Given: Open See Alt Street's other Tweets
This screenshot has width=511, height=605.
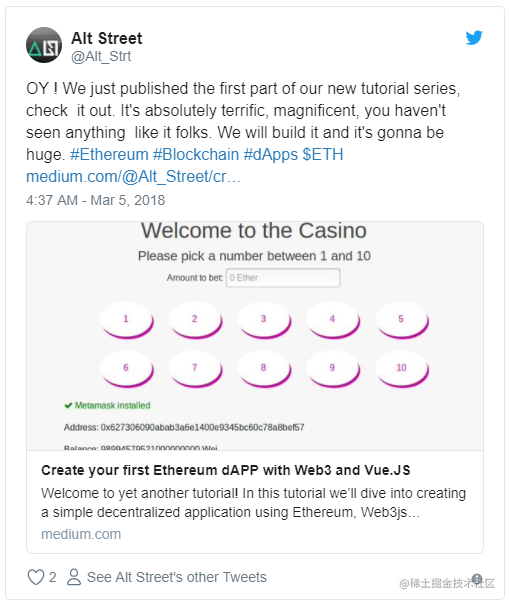Looking at the screenshot, I should [177, 577].
